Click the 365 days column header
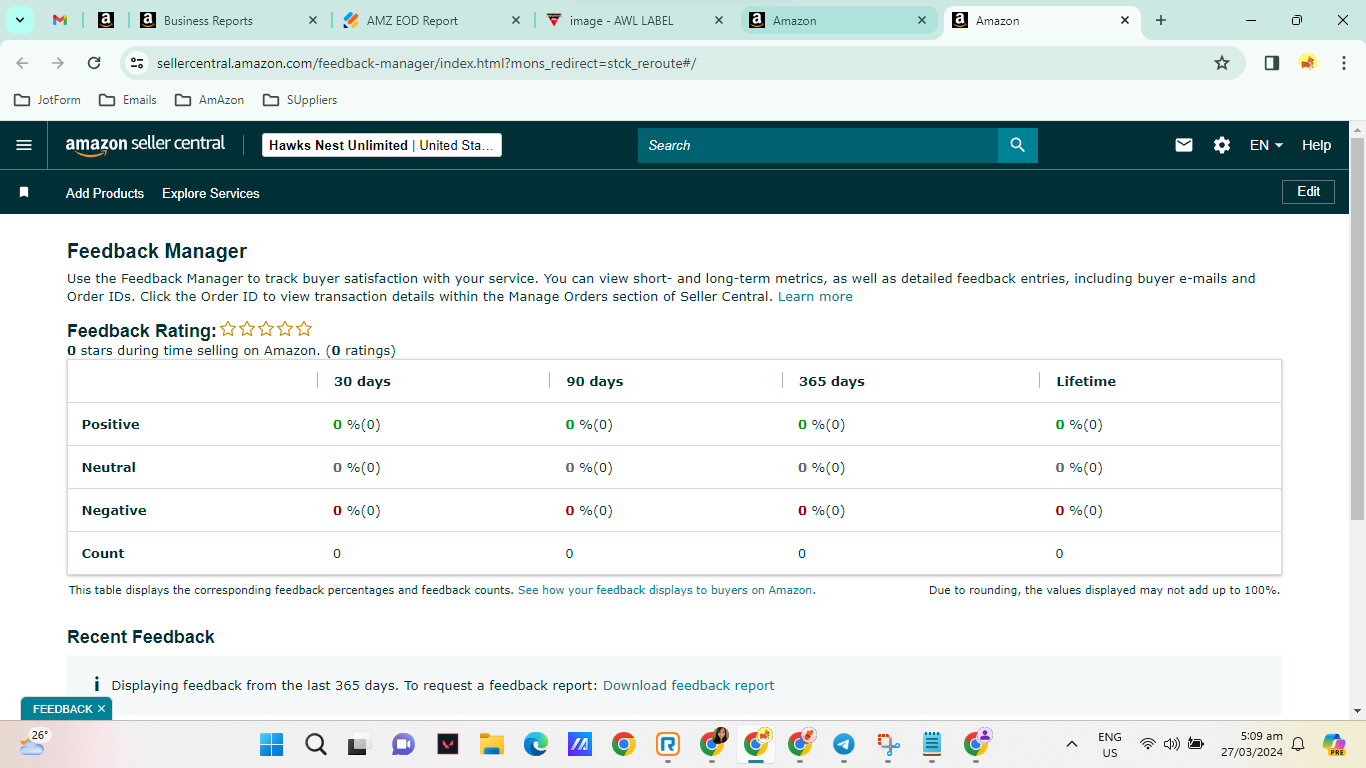 click(832, 381)
